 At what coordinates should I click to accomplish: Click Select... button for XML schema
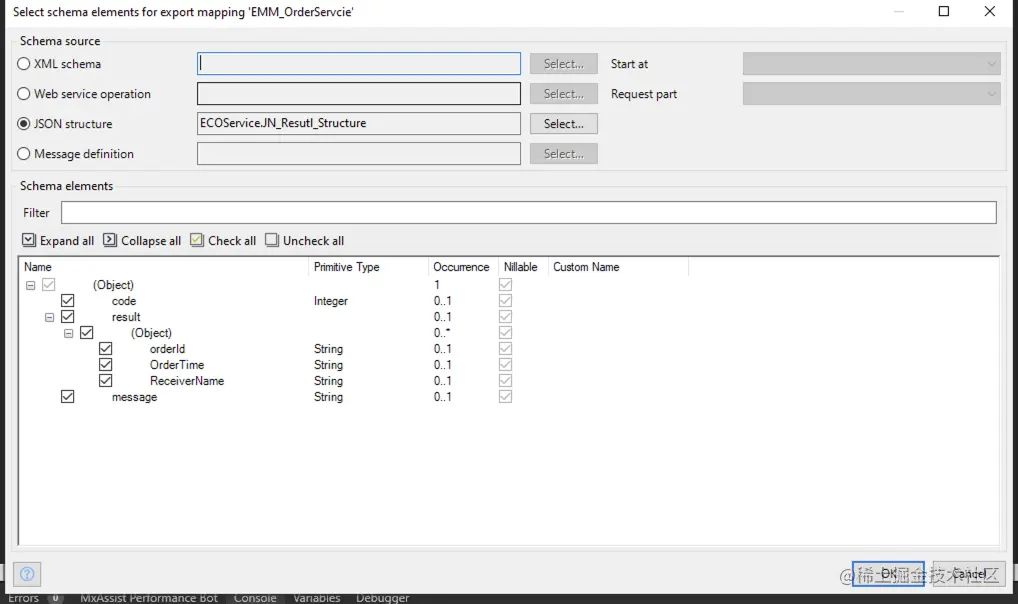coord(564,64)
